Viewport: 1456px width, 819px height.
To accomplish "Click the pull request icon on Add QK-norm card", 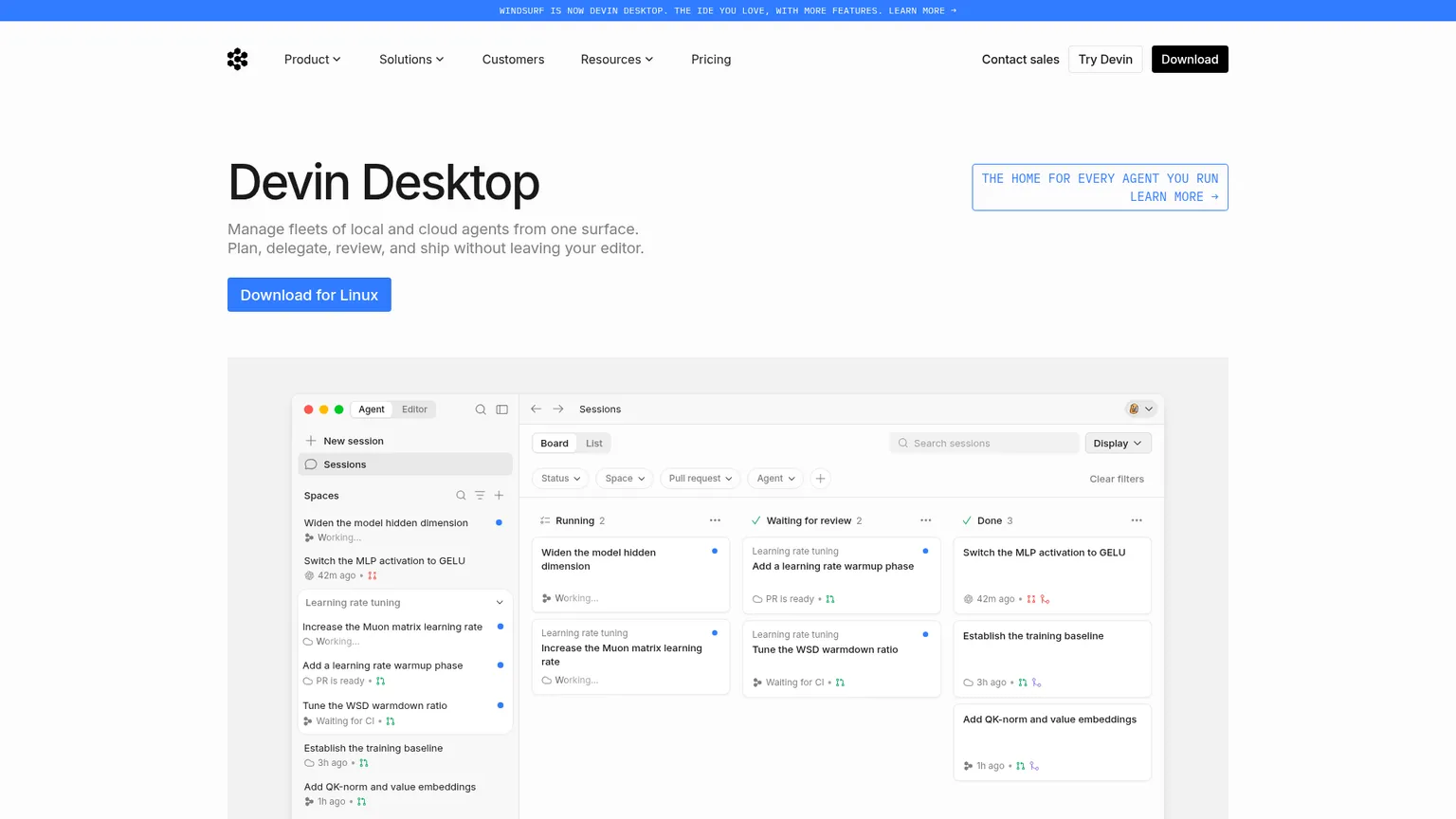I will coord(1021,766).
